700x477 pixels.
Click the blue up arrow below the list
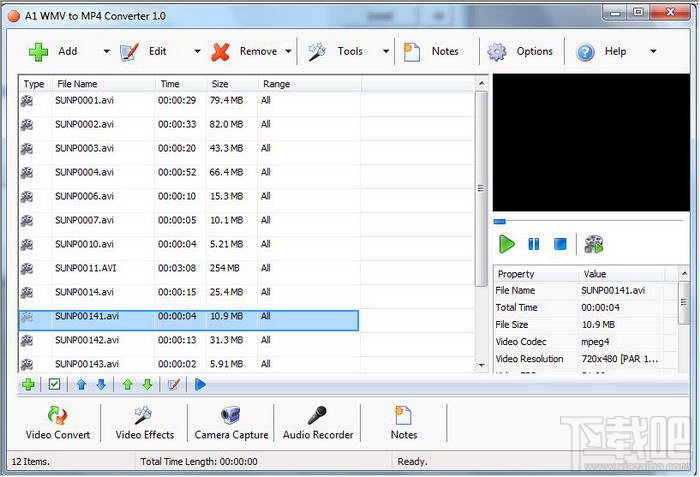[x=81, y=385]
